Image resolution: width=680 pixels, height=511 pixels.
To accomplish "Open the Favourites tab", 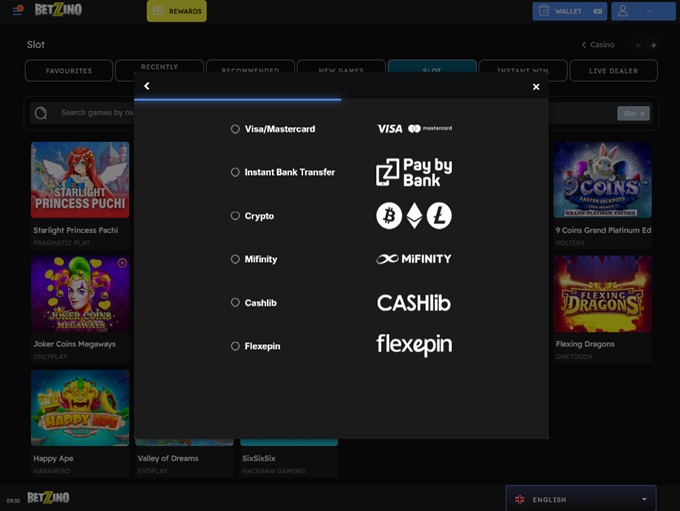I will pyautogui.click(x=68, y=71).
